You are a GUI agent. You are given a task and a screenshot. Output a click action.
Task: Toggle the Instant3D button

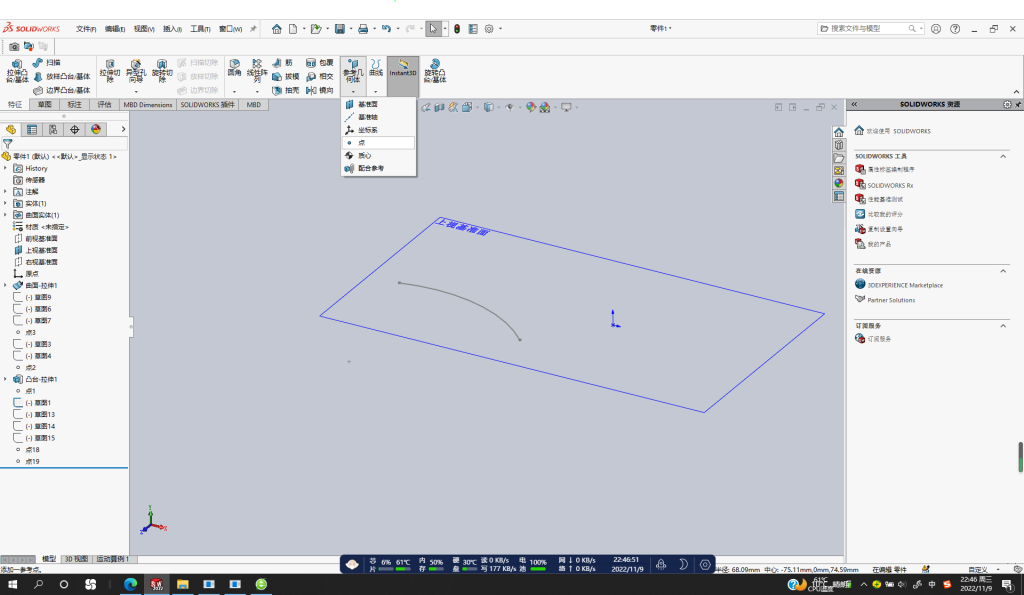[403, 68]
